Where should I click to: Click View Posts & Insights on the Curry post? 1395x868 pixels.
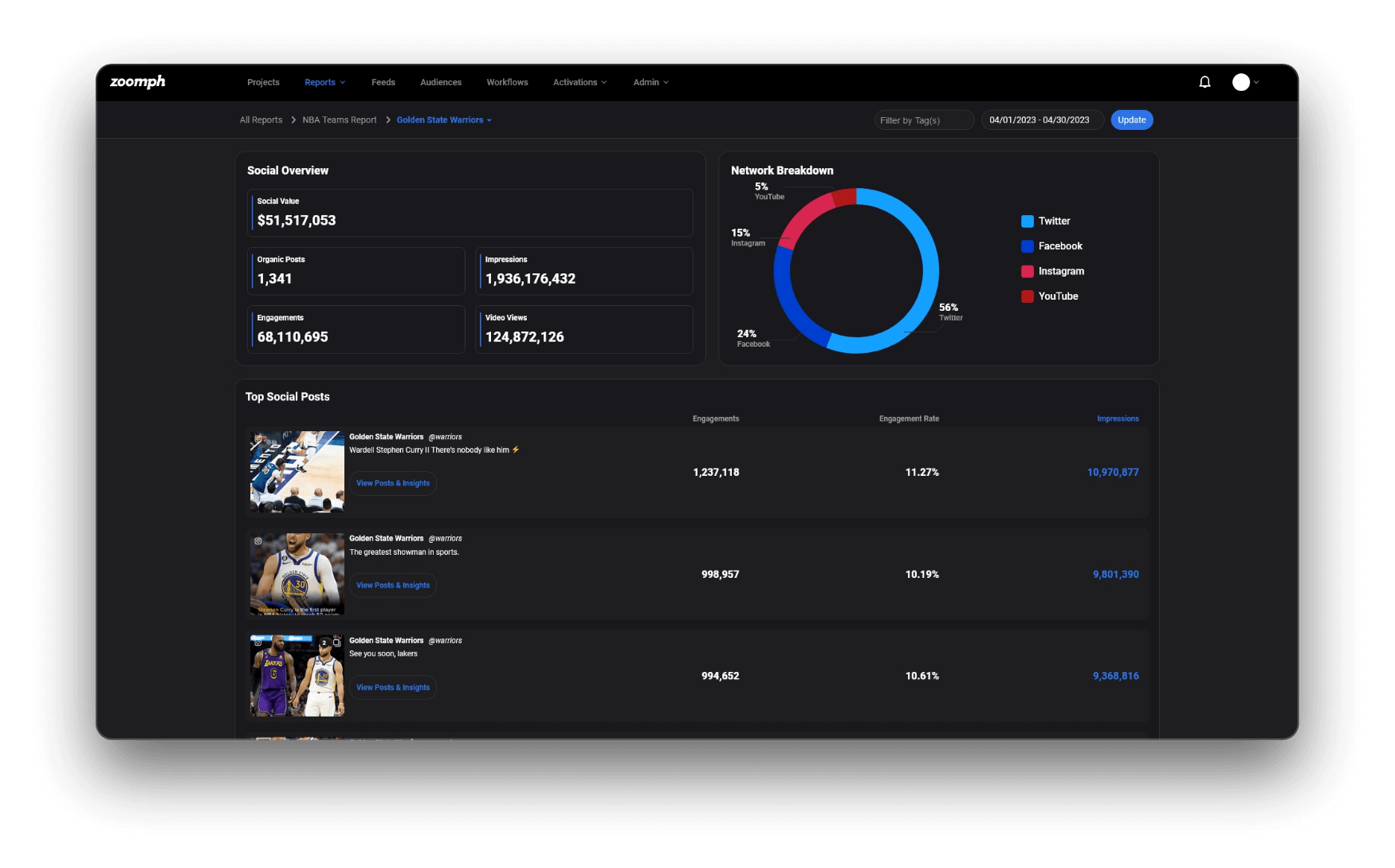(392, 483)
